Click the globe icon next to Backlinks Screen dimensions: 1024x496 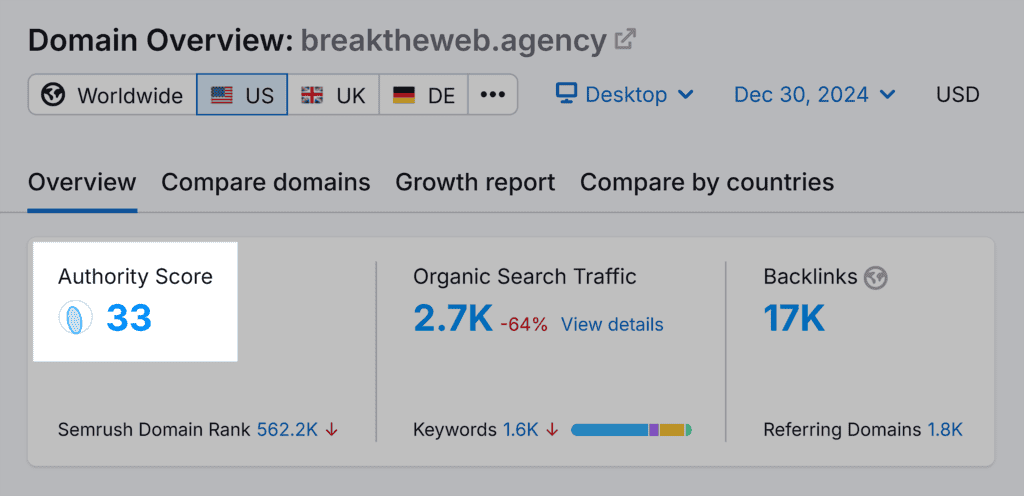(x=877, y=277)
